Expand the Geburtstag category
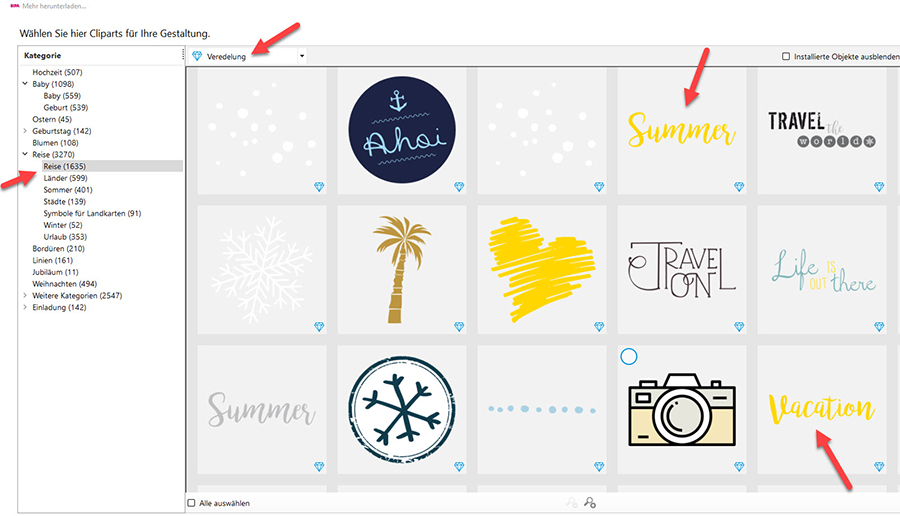 [x=25, y=131]
